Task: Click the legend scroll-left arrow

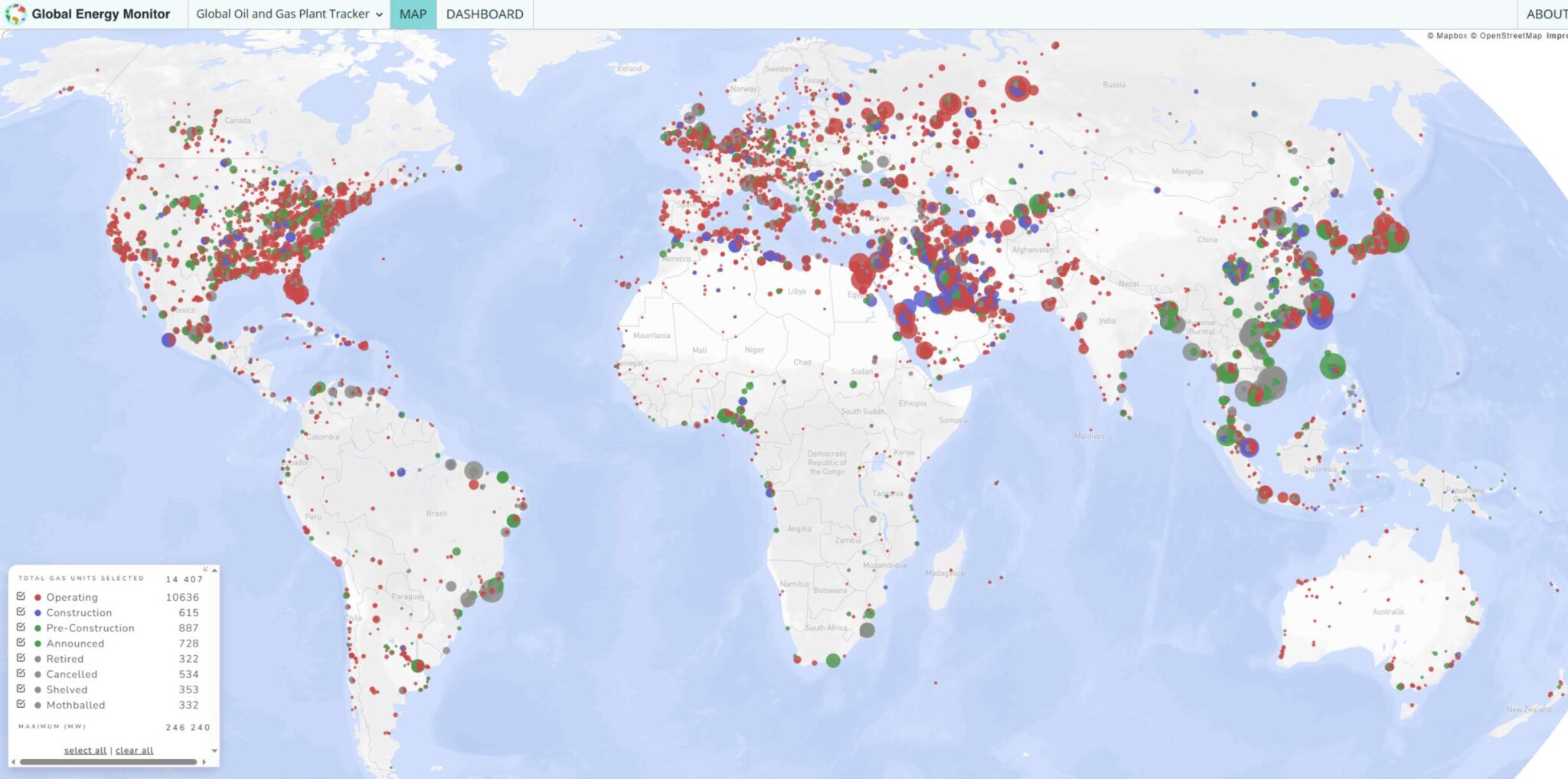Action: click(x=13, y=762)
